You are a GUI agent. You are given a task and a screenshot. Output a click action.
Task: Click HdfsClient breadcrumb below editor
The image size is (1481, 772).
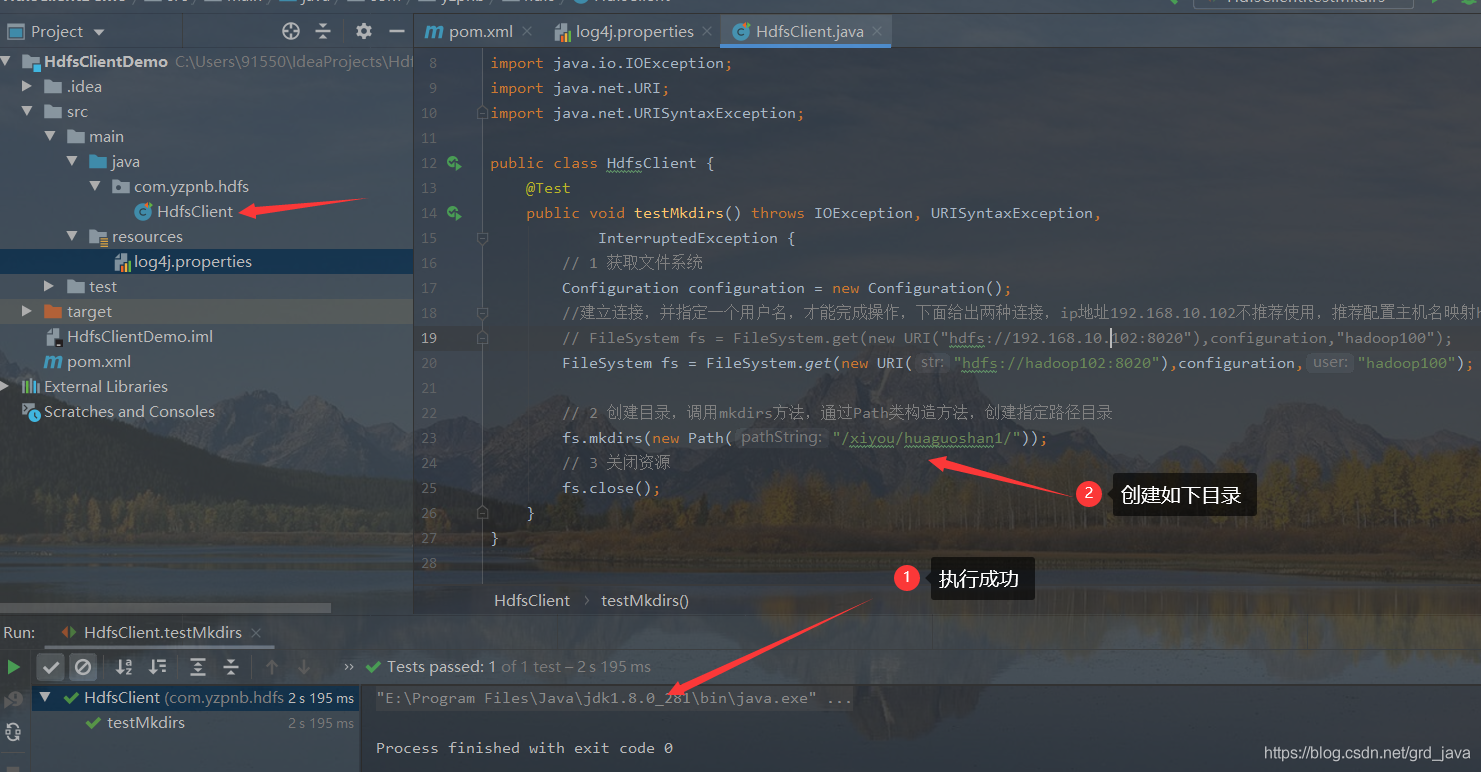coord(532,601)
